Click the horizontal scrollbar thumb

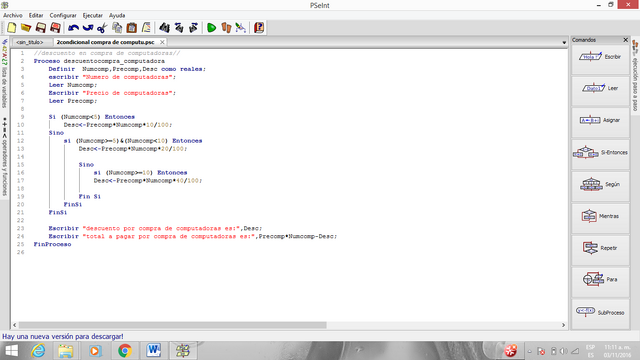tap(173, 325)
